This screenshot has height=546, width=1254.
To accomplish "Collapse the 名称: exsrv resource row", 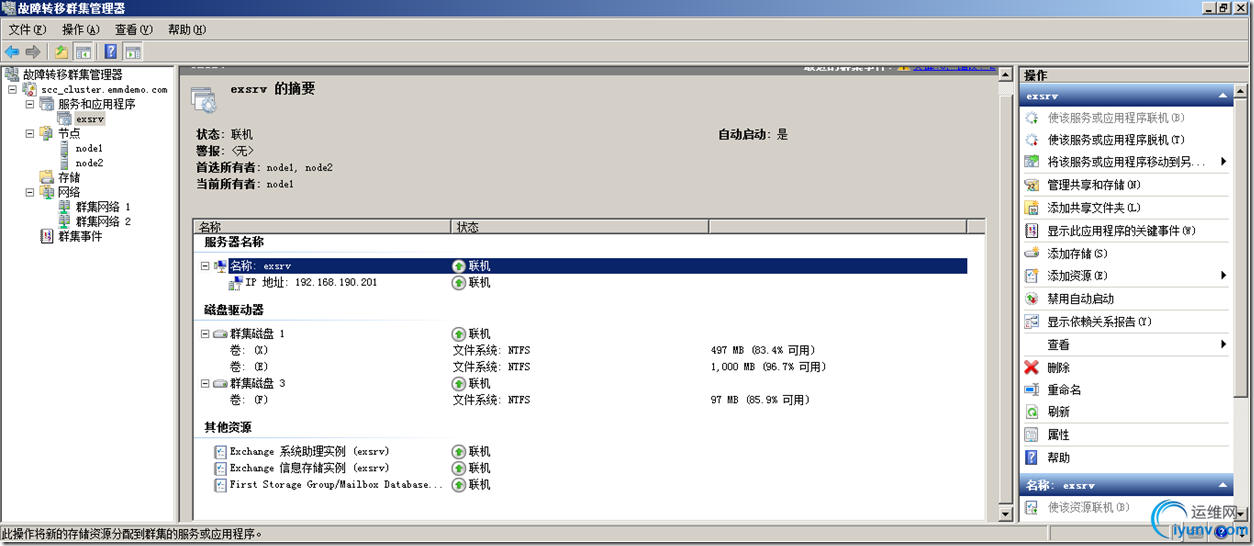I will [x=205, y=266].
